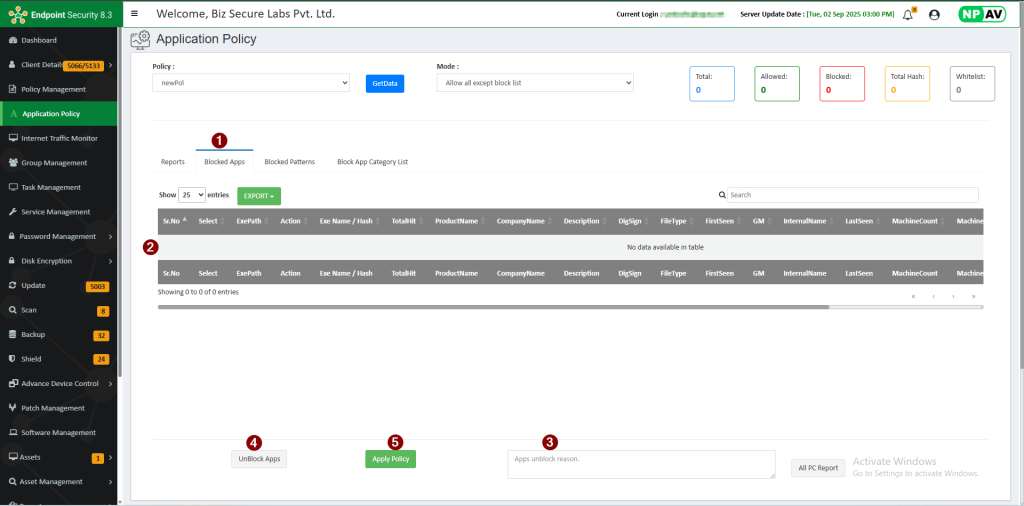Open Dashboard from the sidebar
1024x506 pixels.
38,40
